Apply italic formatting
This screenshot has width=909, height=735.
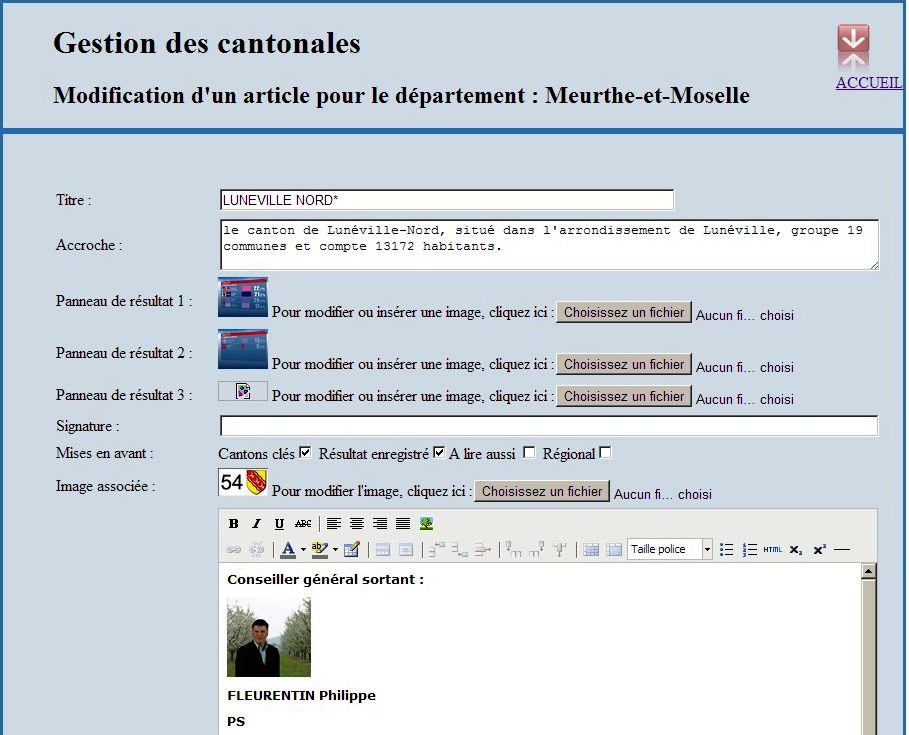point(256,523)
